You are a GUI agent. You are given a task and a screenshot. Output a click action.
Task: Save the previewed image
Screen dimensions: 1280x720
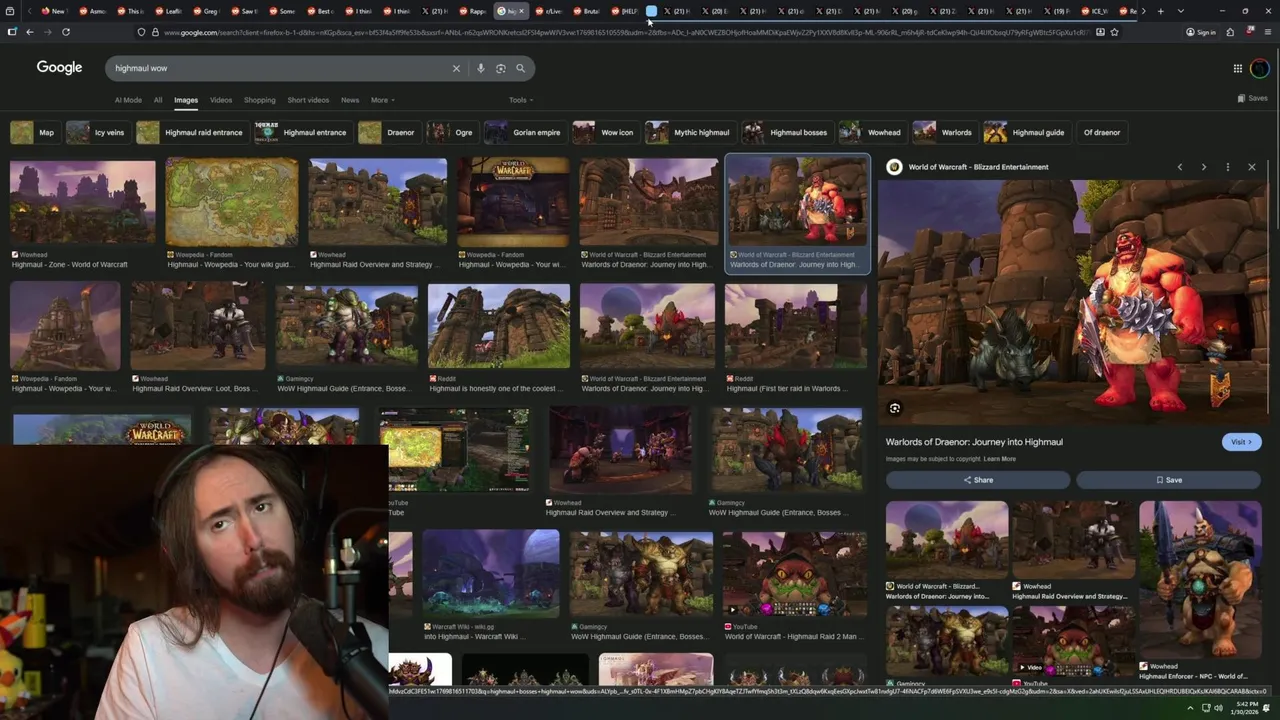(1169, 480)
